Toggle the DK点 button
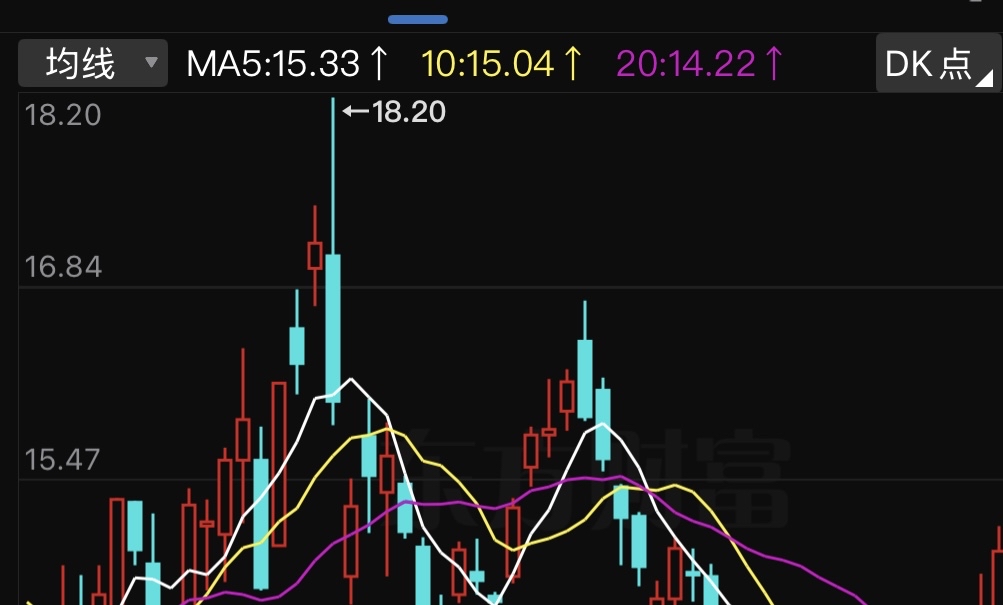This screenshot has height=605, width=1003. pyautogui.click(x=938, y=63)
